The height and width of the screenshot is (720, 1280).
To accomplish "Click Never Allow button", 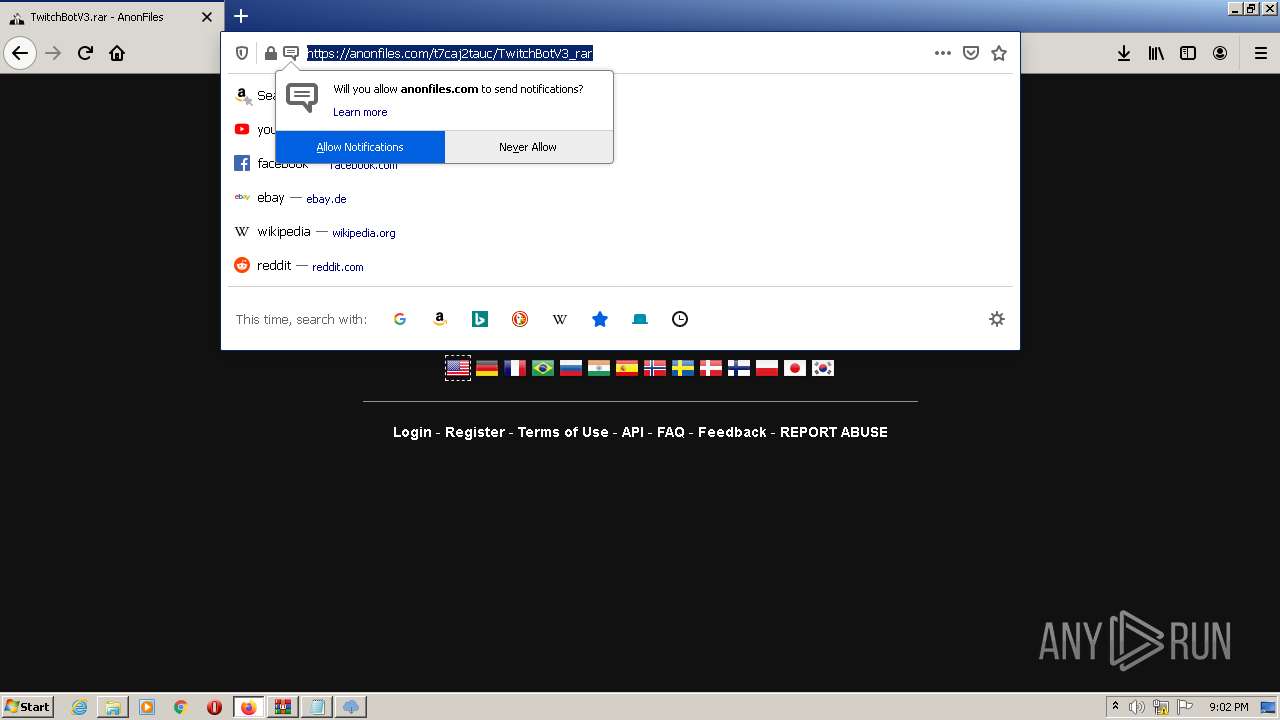I will (528, 147).
